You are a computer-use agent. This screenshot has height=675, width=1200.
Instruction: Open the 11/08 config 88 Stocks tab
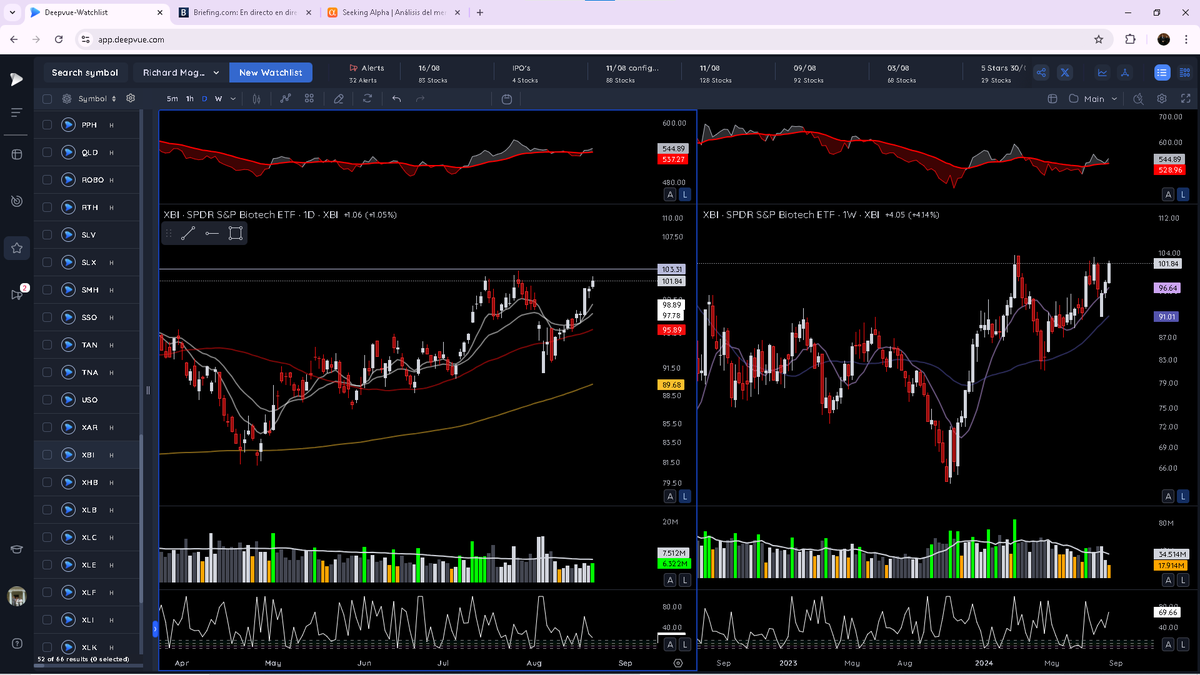coord(632,74)
